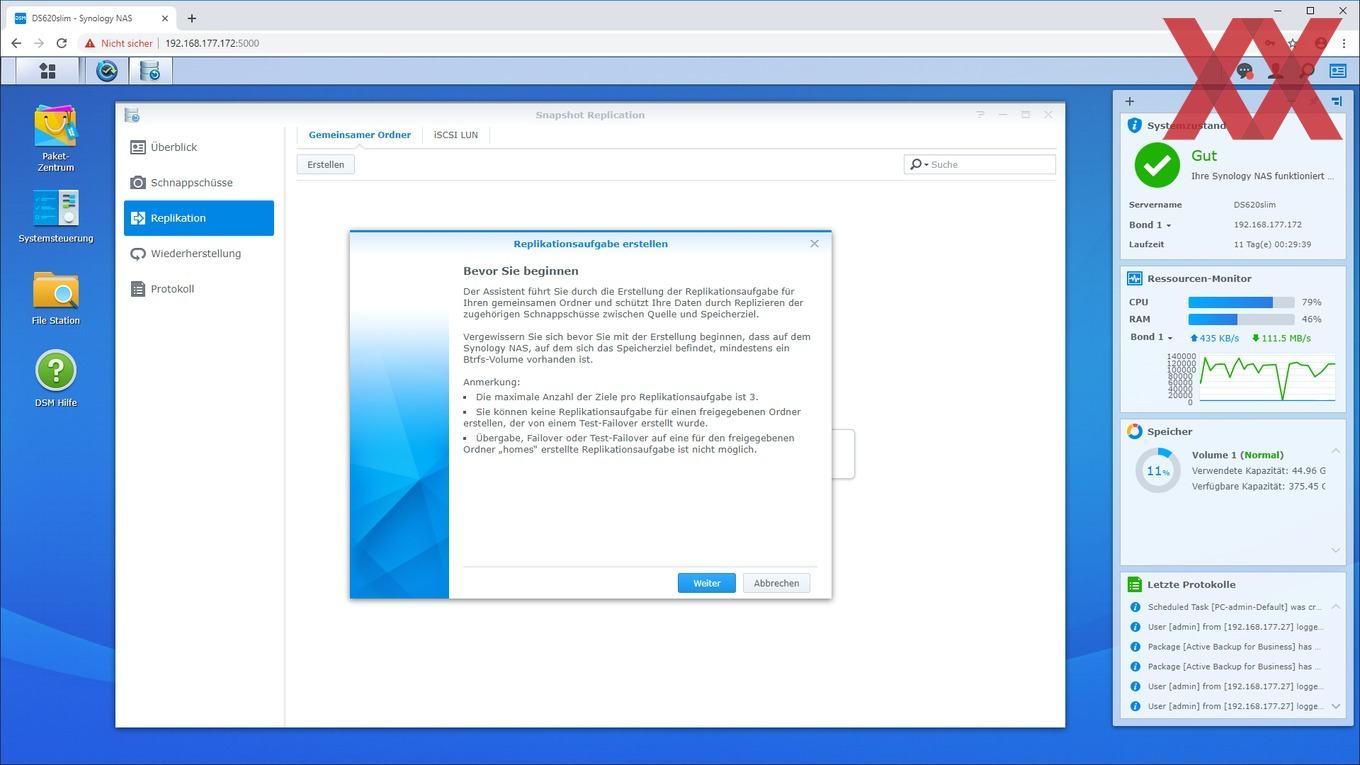
Task: Select Replikation in sidebar
Action: pos(199,218)
